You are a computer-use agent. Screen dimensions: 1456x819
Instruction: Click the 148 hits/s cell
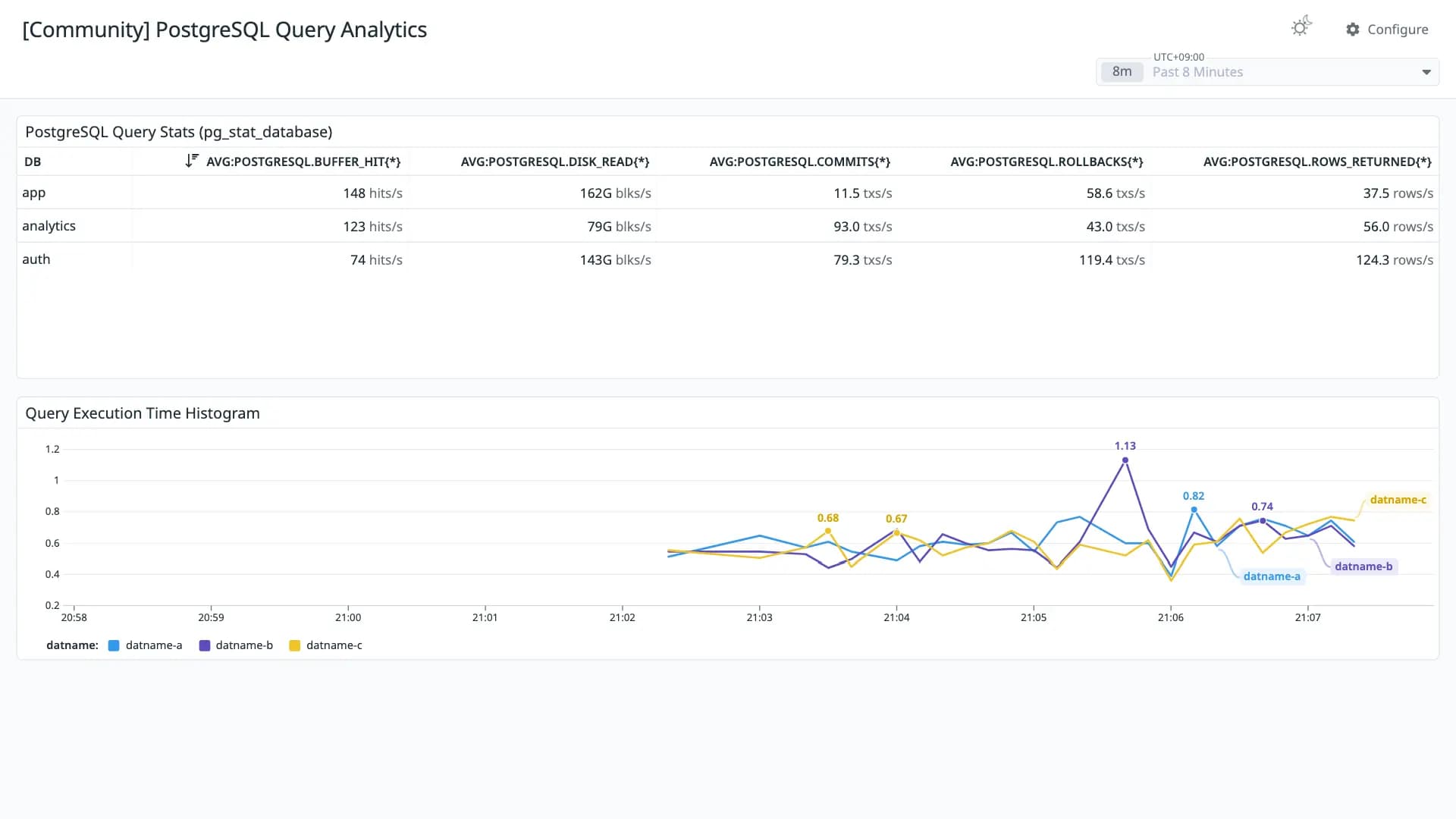tap(372, 193)
